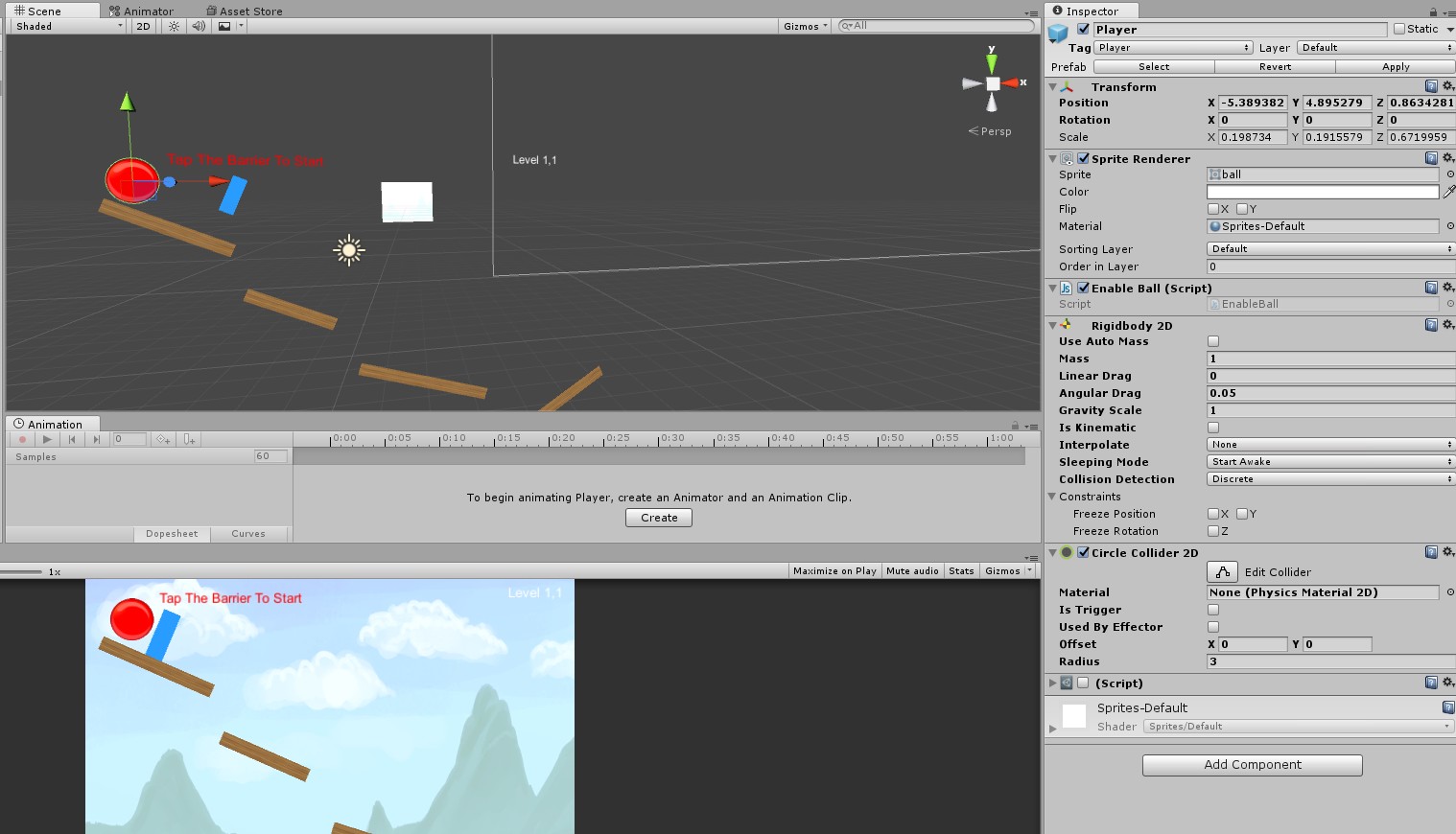
Task: Open the Rigidbody 2D settings gear icon
Action: coord(1448,325)
